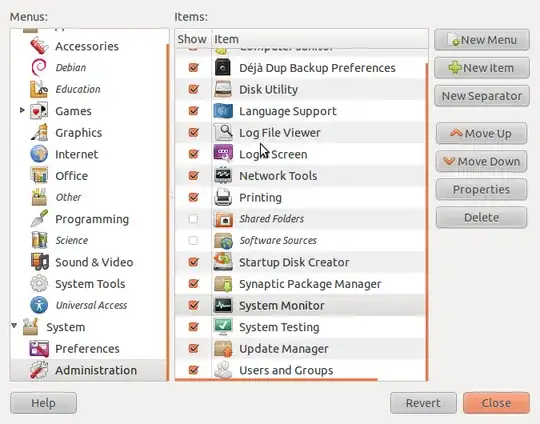Uncheck the Network Tools checkbox
This screenshot has width=540, height=424.
(x=194, y=176)
